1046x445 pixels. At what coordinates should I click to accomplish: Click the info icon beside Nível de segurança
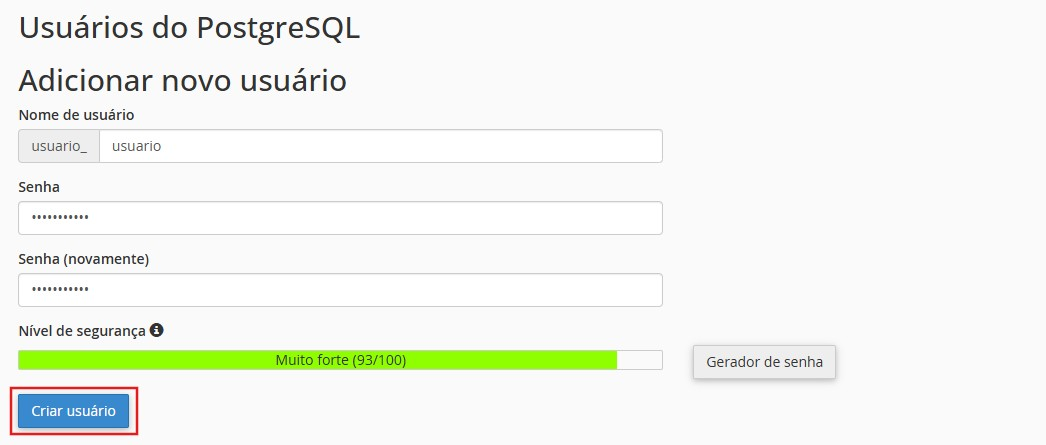[x=157, y=330]
